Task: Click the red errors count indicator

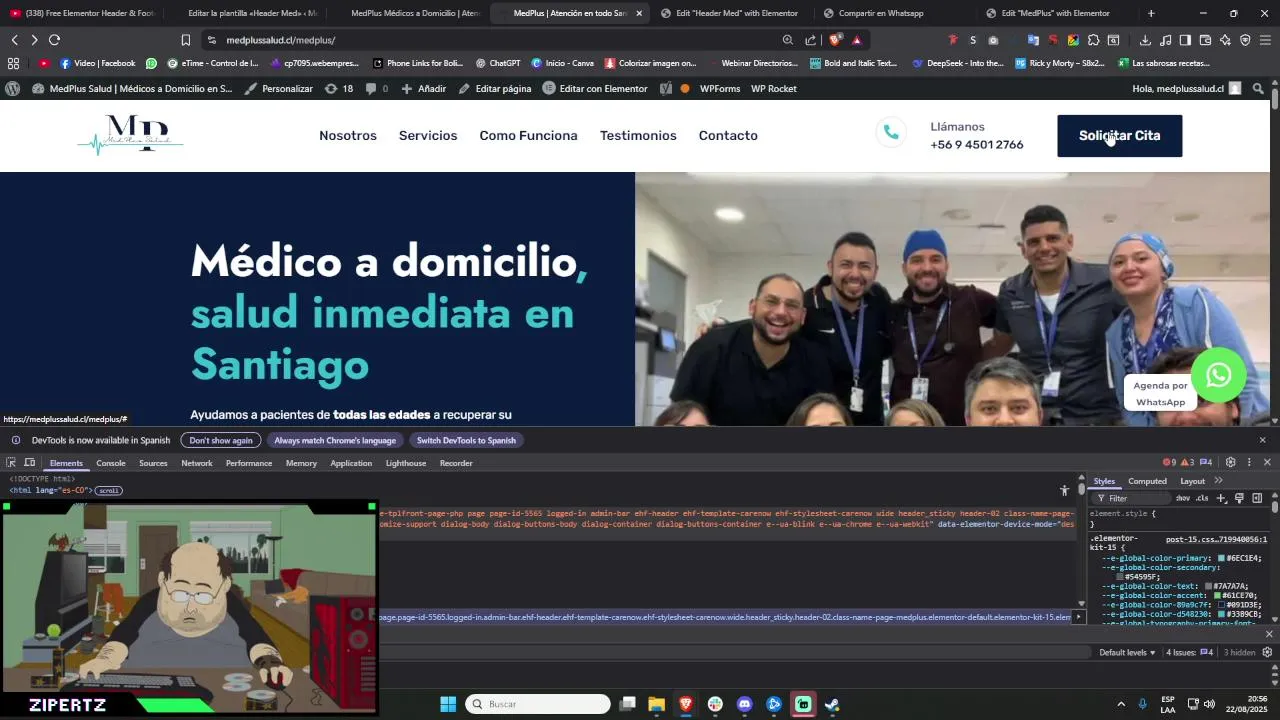Action: click(1169, 462)
